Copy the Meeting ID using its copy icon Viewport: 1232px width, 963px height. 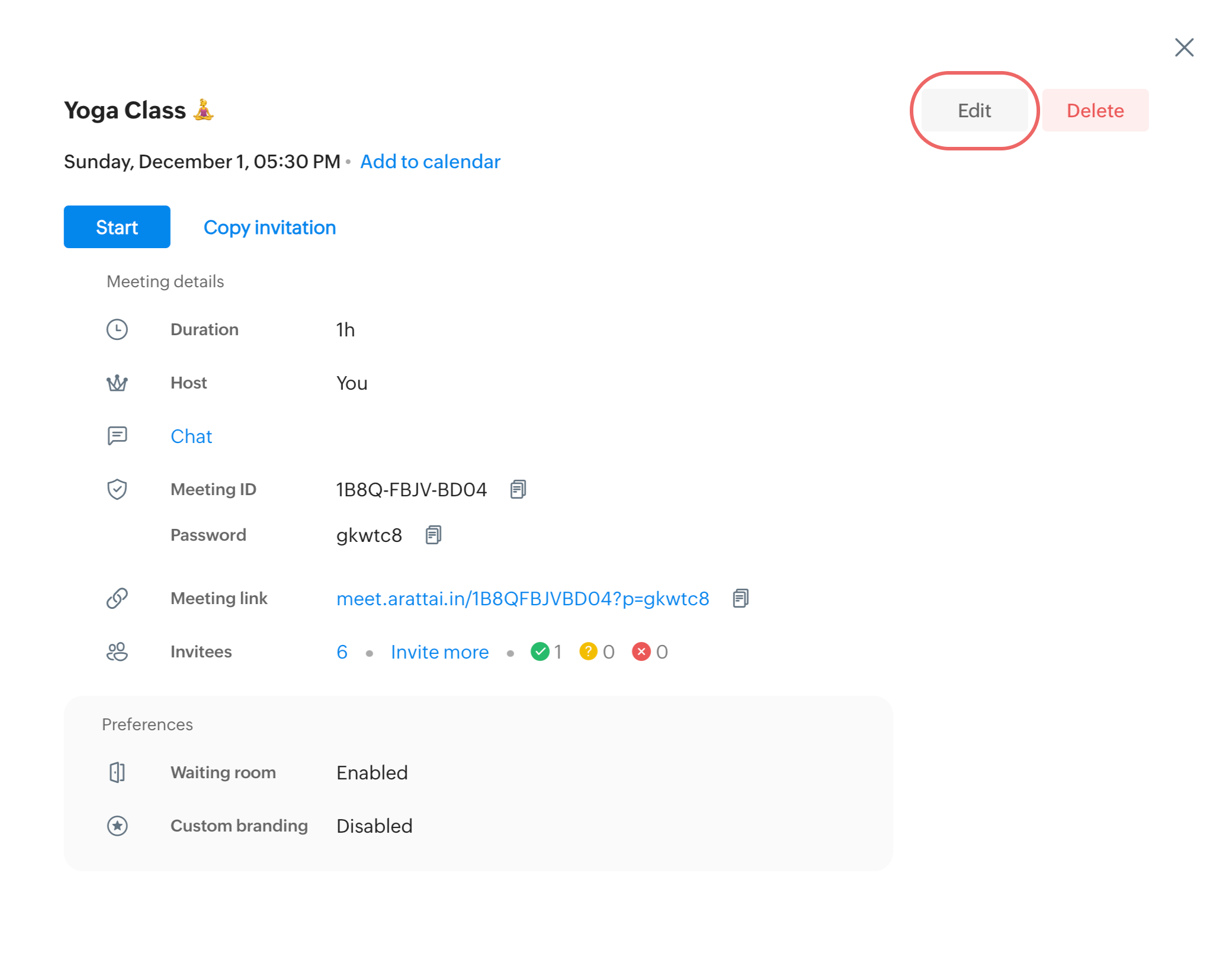[518, 489]
